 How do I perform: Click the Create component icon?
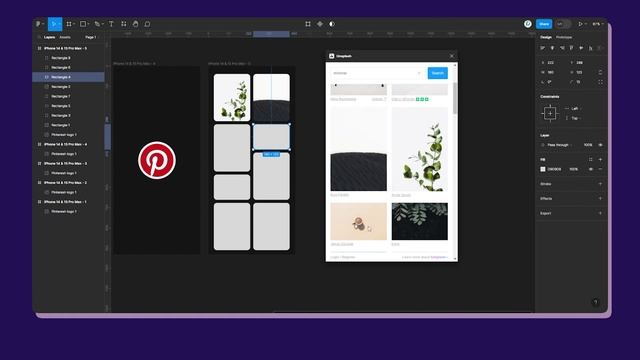tap(320, 24)
